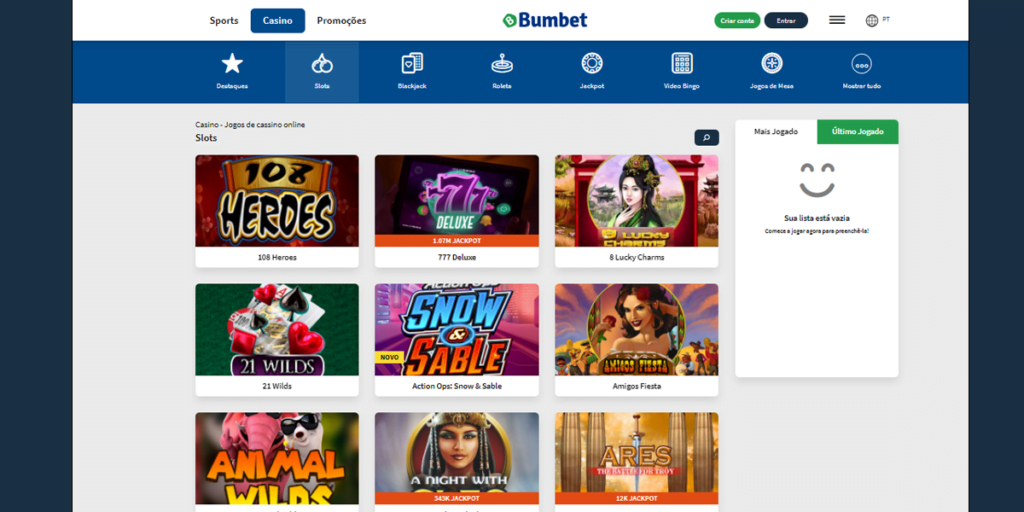
Task: Open the hamburger menu in header
Action: pos(837,20)
